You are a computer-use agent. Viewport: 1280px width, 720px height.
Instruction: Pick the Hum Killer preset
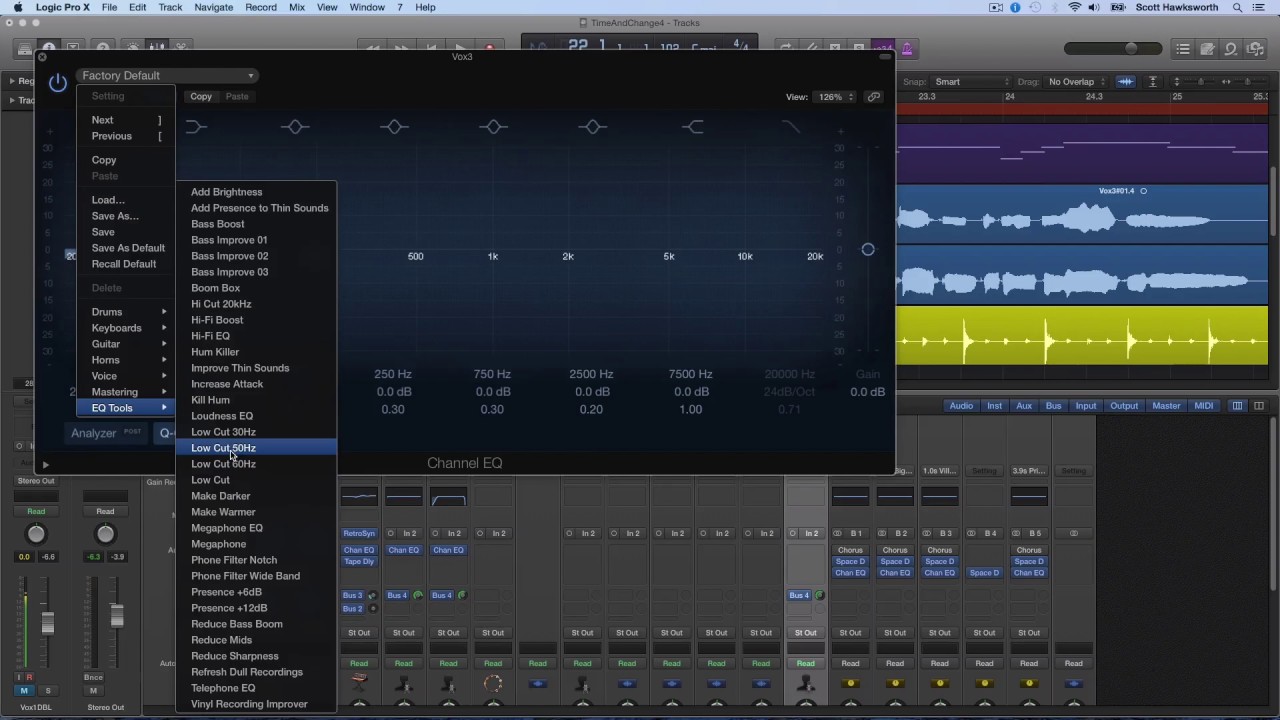click(257, 352)
